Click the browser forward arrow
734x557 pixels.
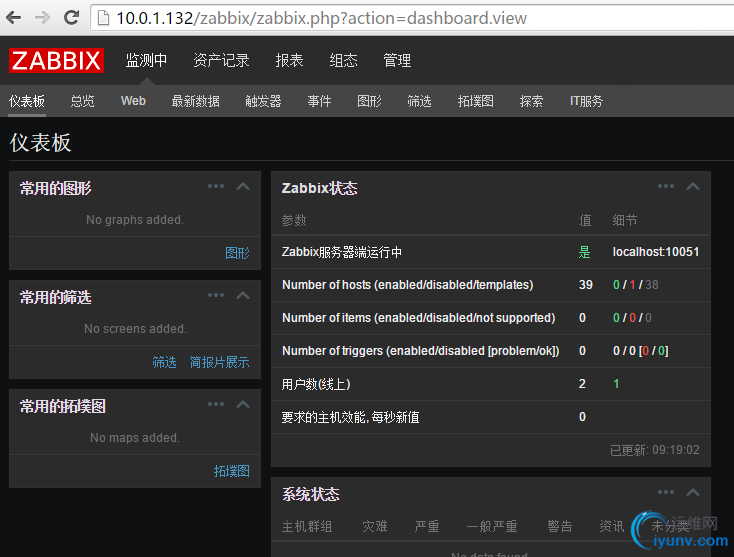[43, 18]
